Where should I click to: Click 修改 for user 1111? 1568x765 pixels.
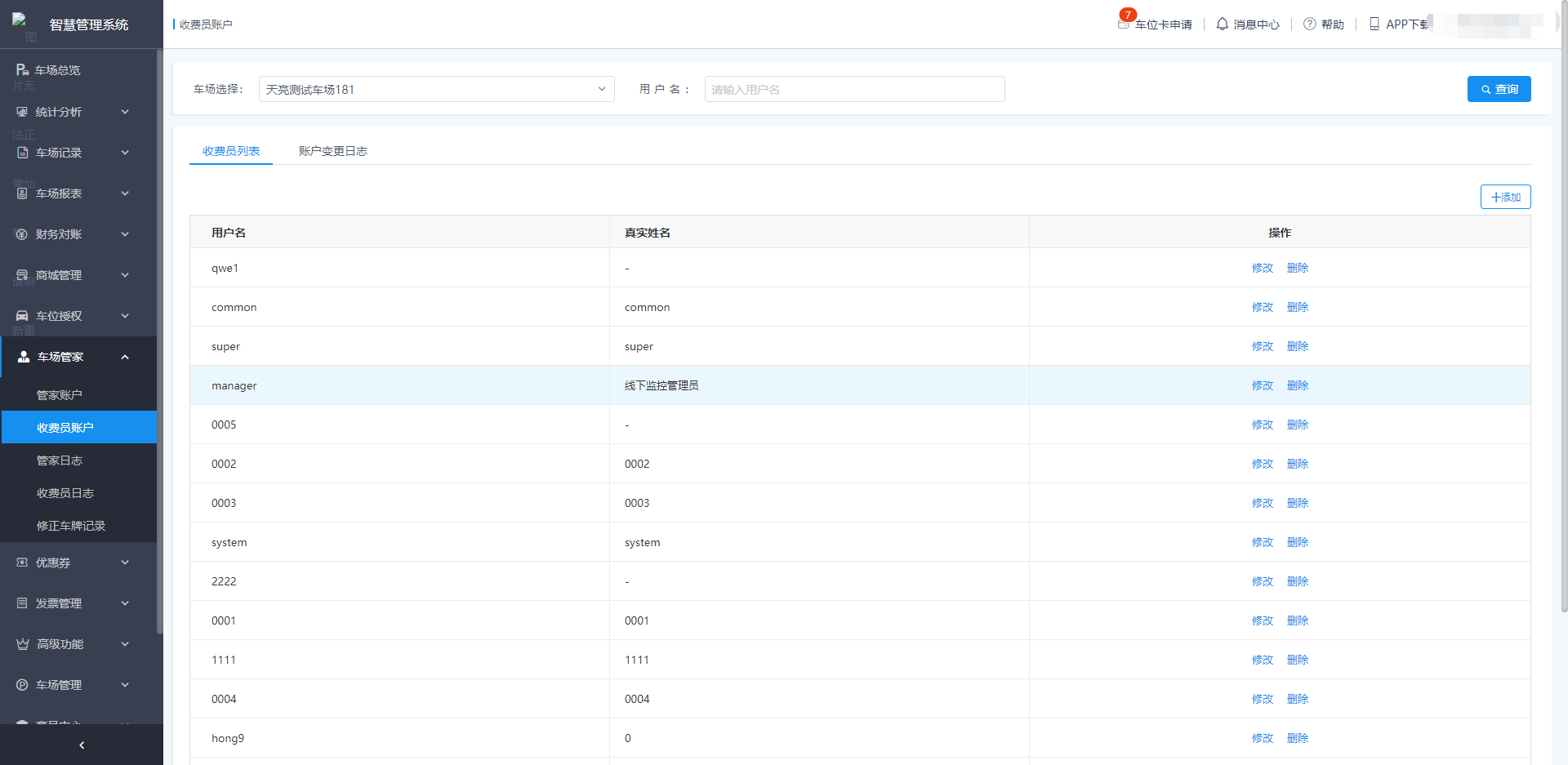pyautogui.click(x=1263, y=660)
